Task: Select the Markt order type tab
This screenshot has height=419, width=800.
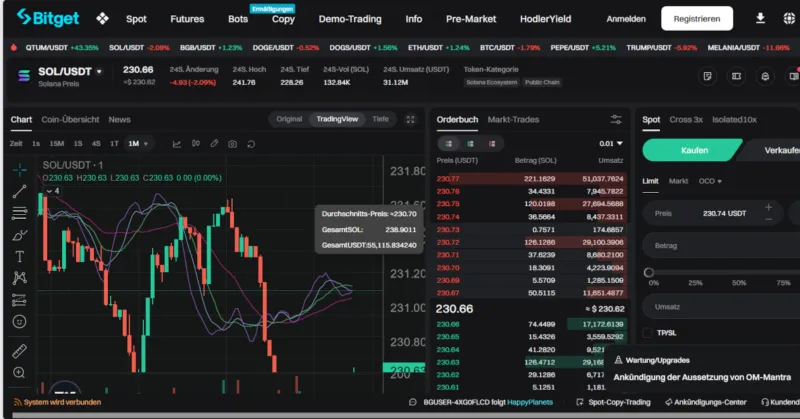Action: [678, 181]
